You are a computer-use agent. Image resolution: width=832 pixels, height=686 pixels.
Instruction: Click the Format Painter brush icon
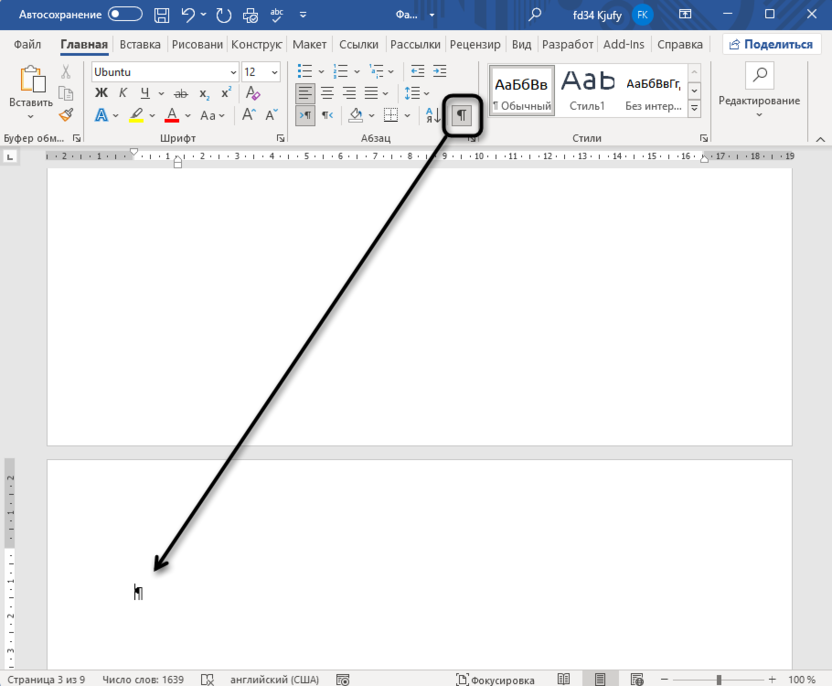pos(66,115)
